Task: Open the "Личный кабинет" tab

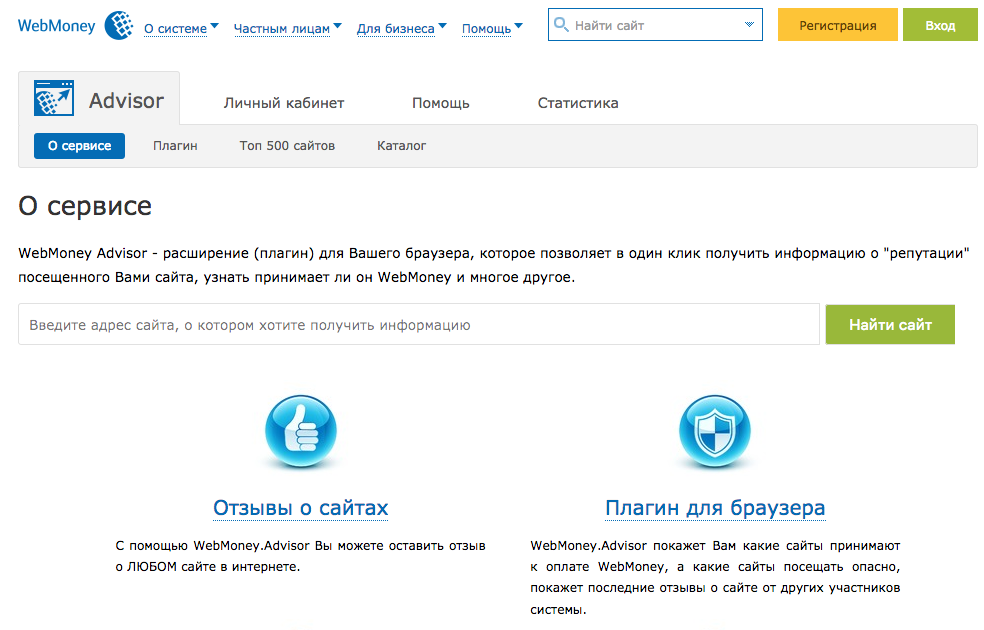Action: click(284, 103)
